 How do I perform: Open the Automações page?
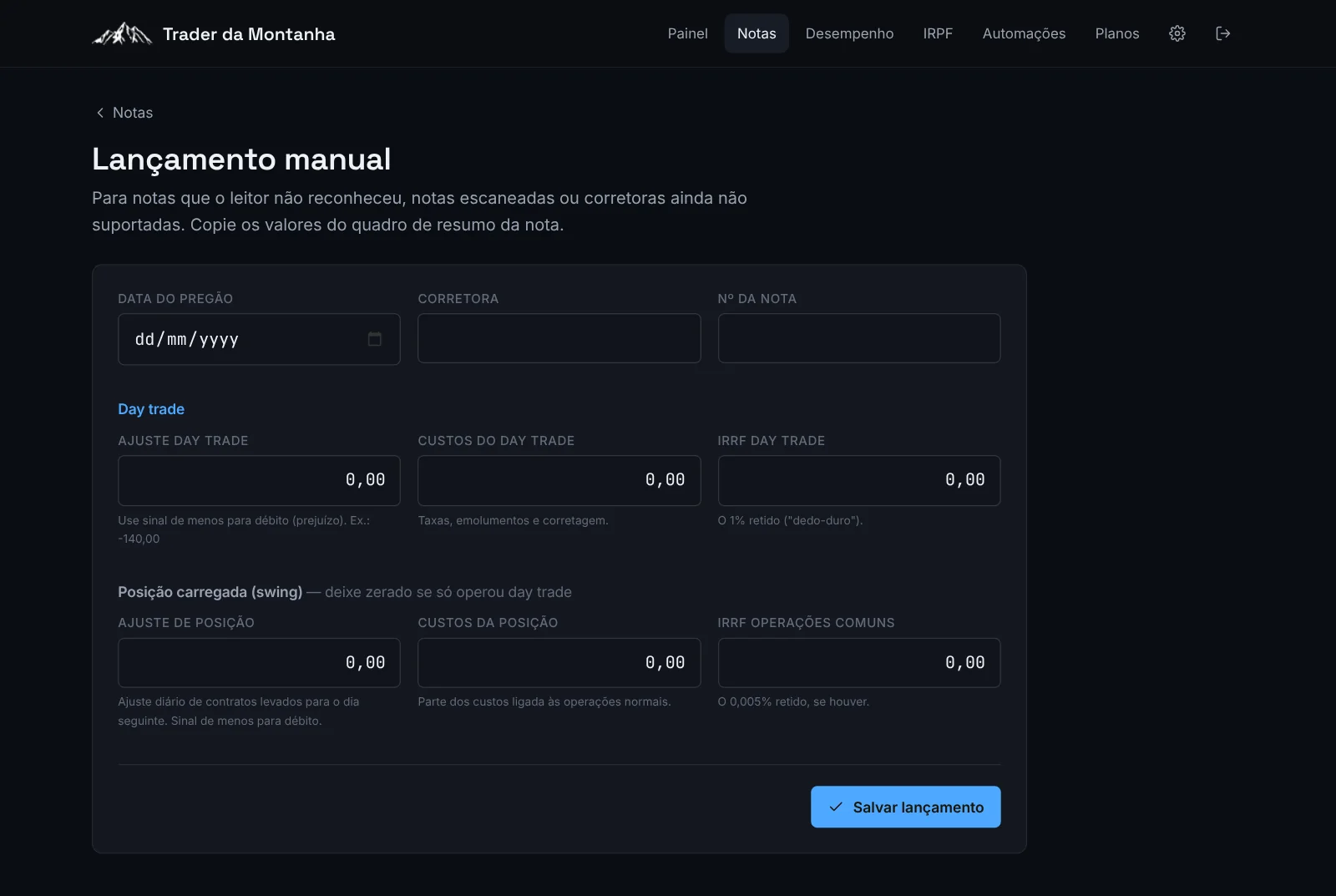1024,33
